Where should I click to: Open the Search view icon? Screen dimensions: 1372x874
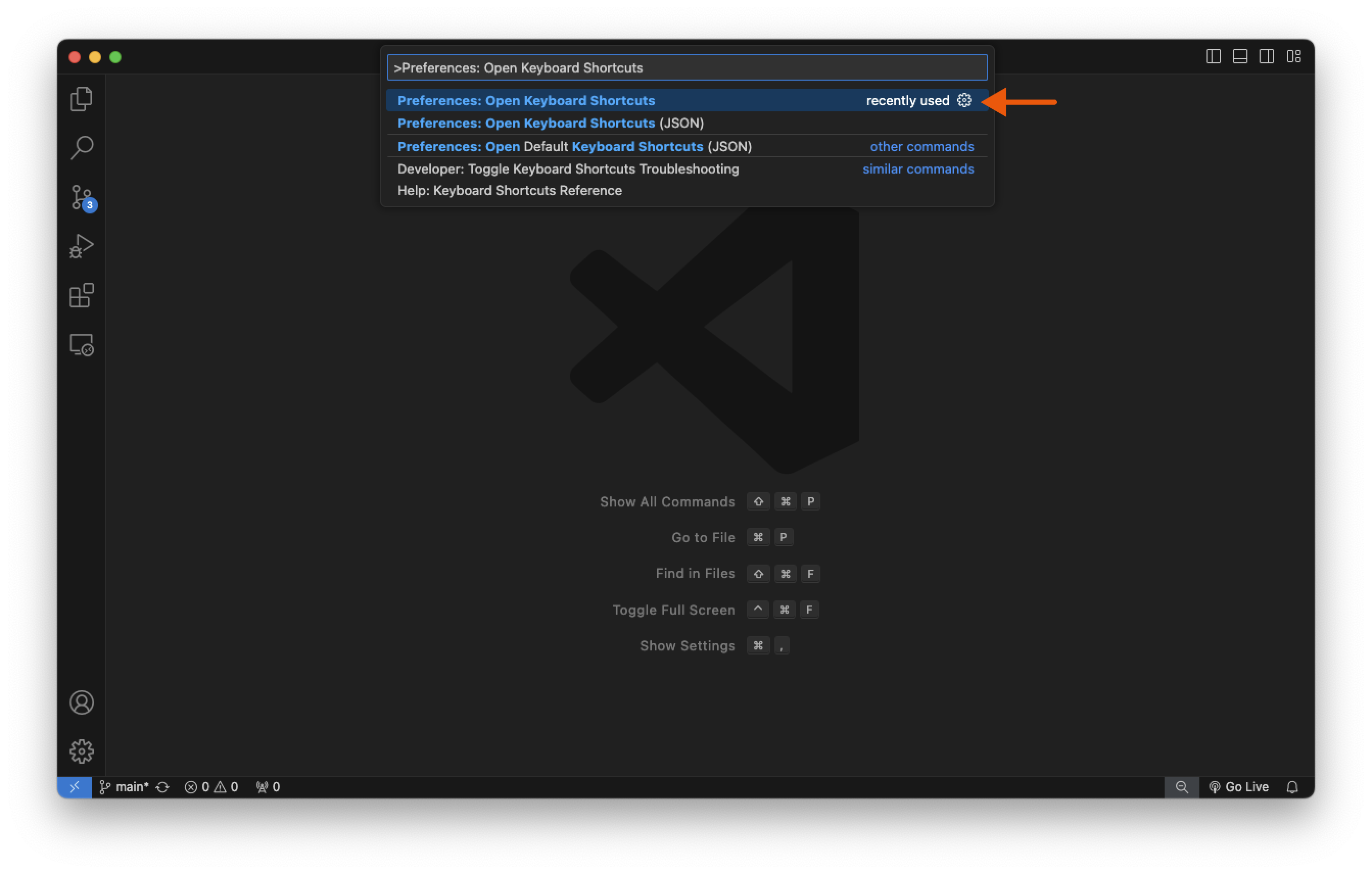82,148
